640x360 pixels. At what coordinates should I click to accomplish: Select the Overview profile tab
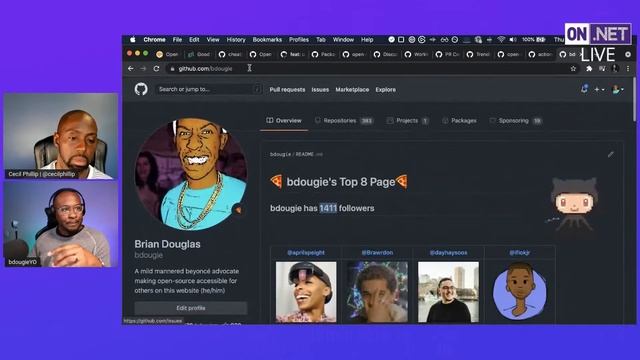tap(284, 121)
